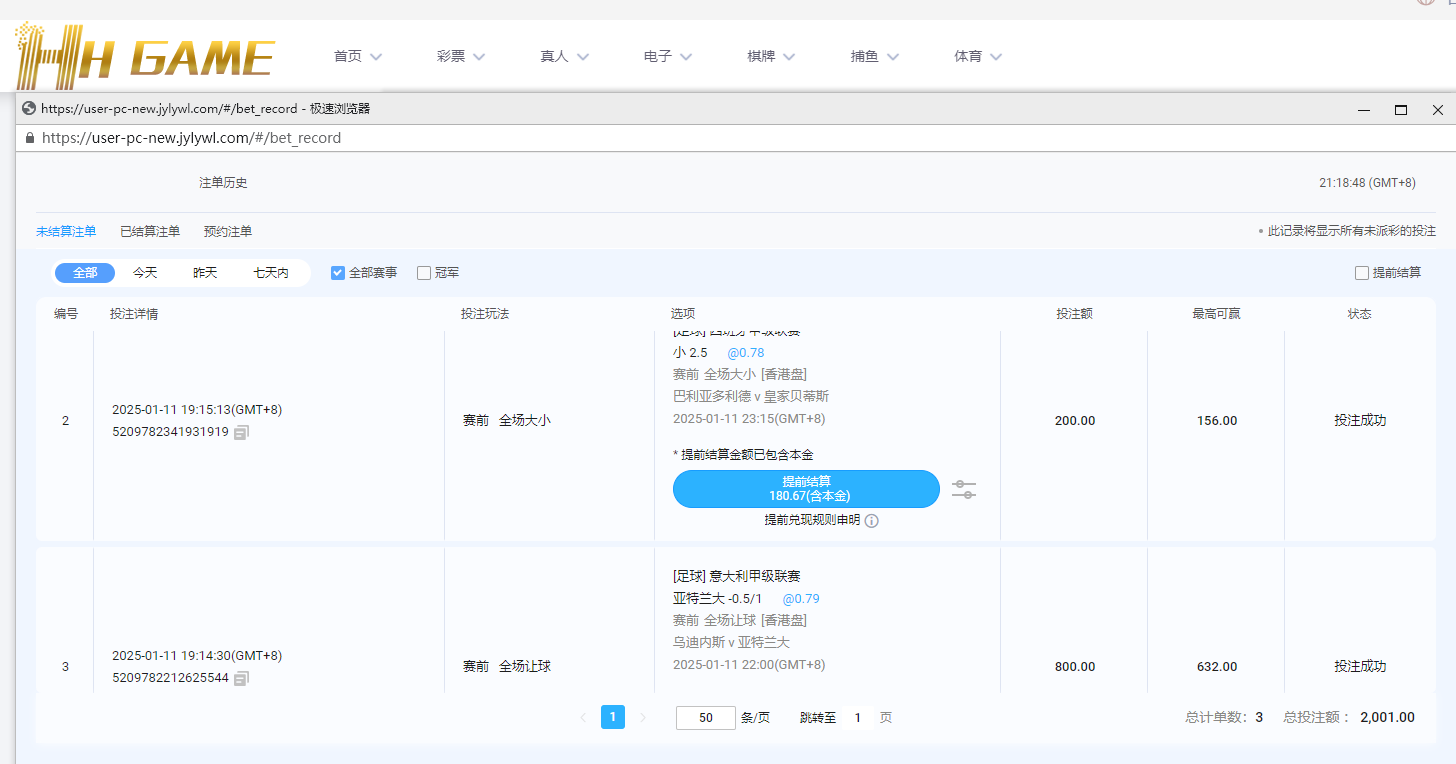Copy bet number 5209782212625544 via copy icon

coord(242,678)
